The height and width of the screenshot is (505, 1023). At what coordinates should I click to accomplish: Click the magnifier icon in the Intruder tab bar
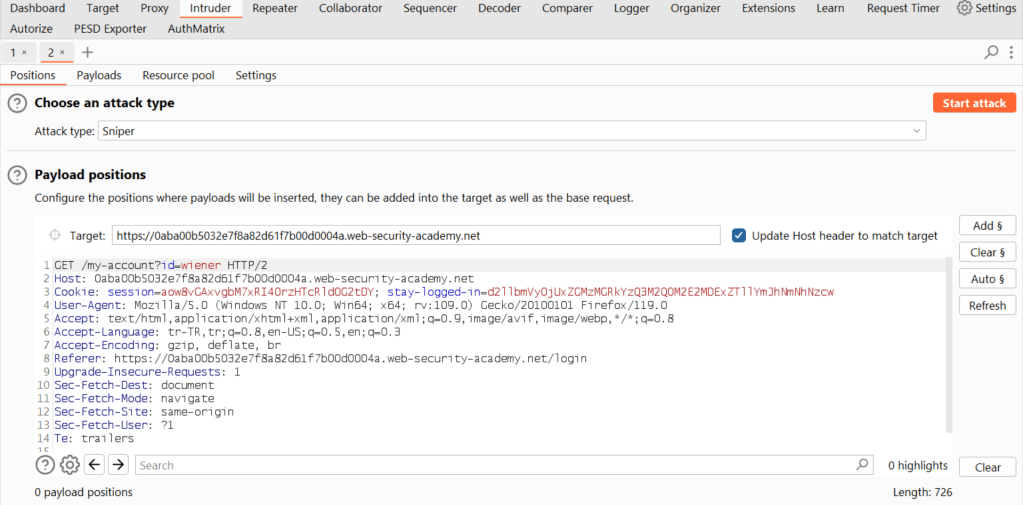pyautogui.click(x=991, y=52)
